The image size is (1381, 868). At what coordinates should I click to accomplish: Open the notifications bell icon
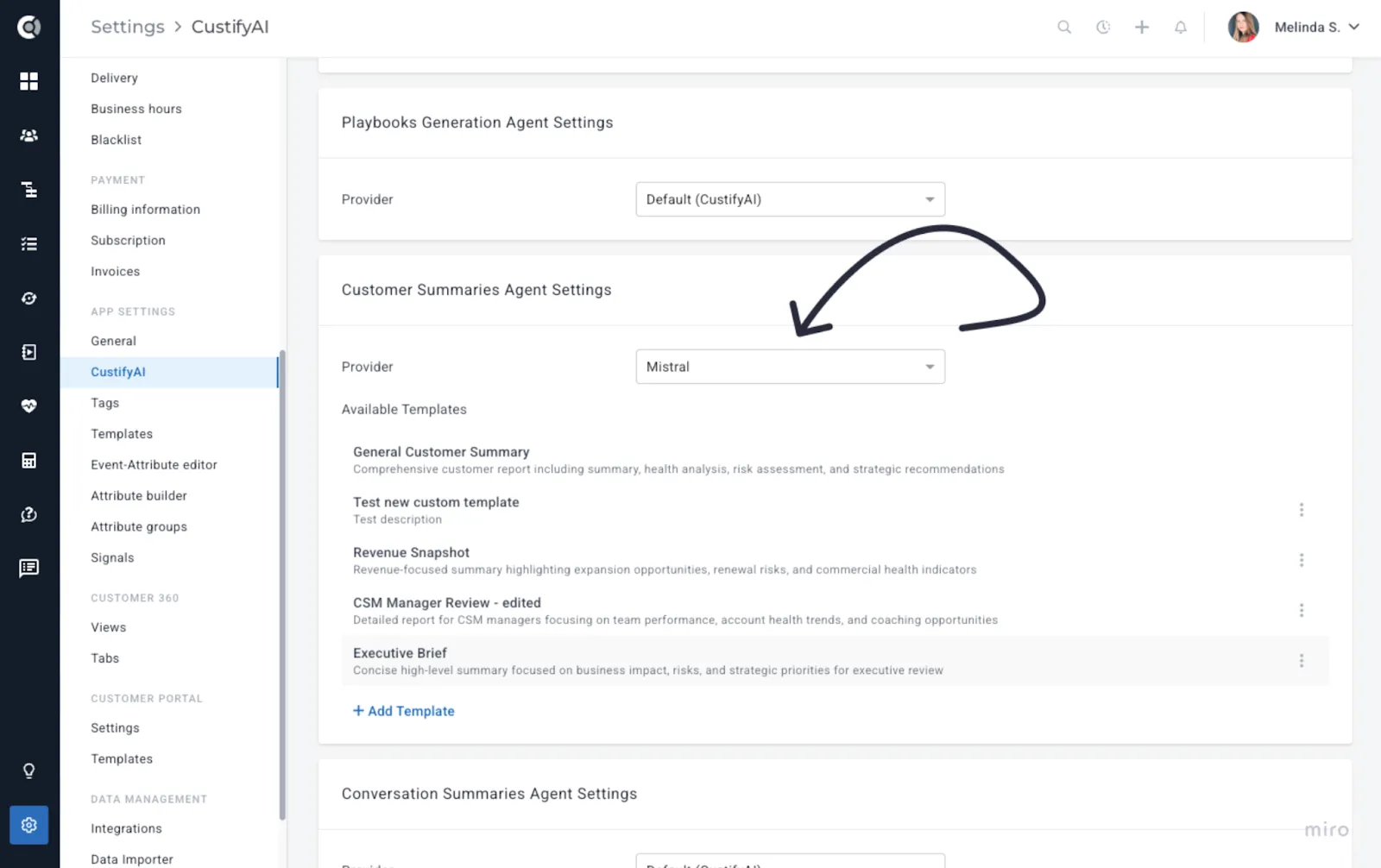pos(1181,28)
